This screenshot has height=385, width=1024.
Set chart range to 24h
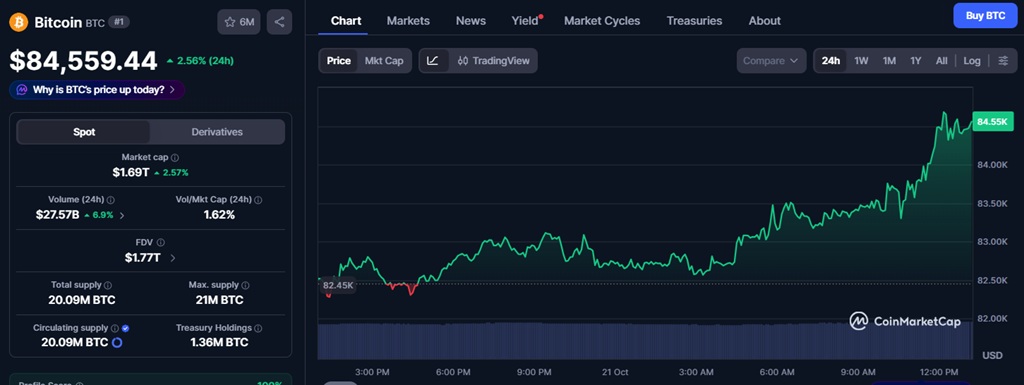(831, 61)
